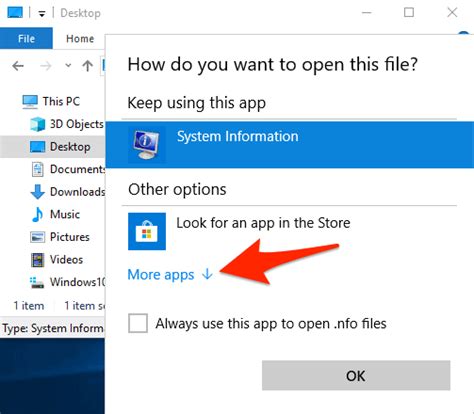Viewport: 474px width, 414px height.
Task: Click the System Information monitor icon
Action: click(146, 145)
